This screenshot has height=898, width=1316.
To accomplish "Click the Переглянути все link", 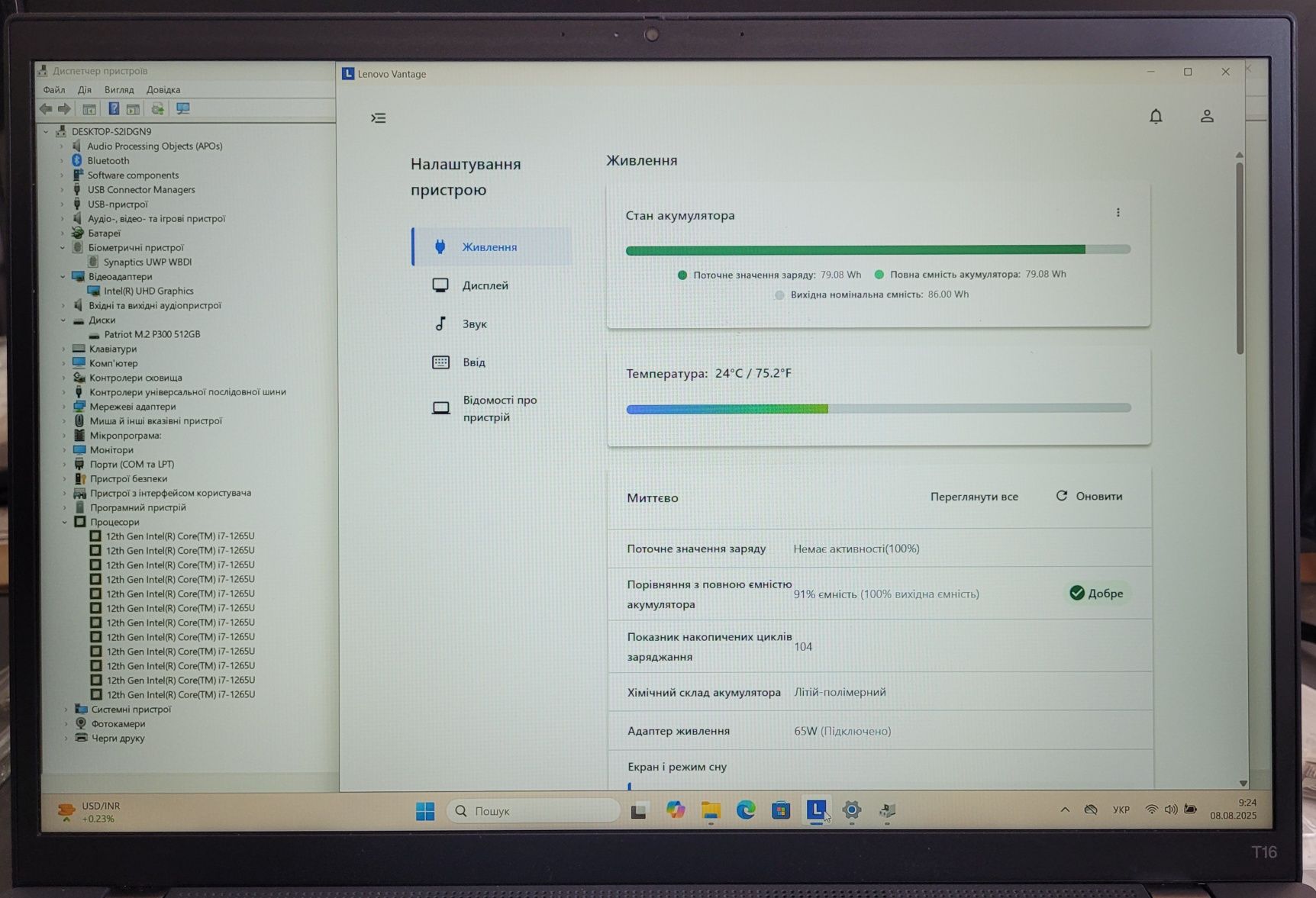I will [x=974, y=497].
